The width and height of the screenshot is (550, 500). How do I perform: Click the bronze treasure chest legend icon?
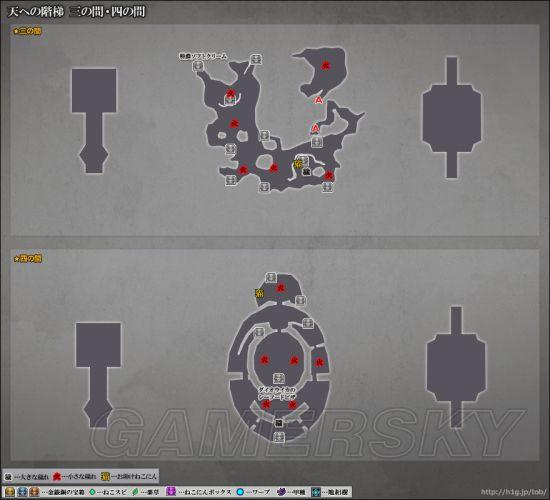click(x=34, y=492)
